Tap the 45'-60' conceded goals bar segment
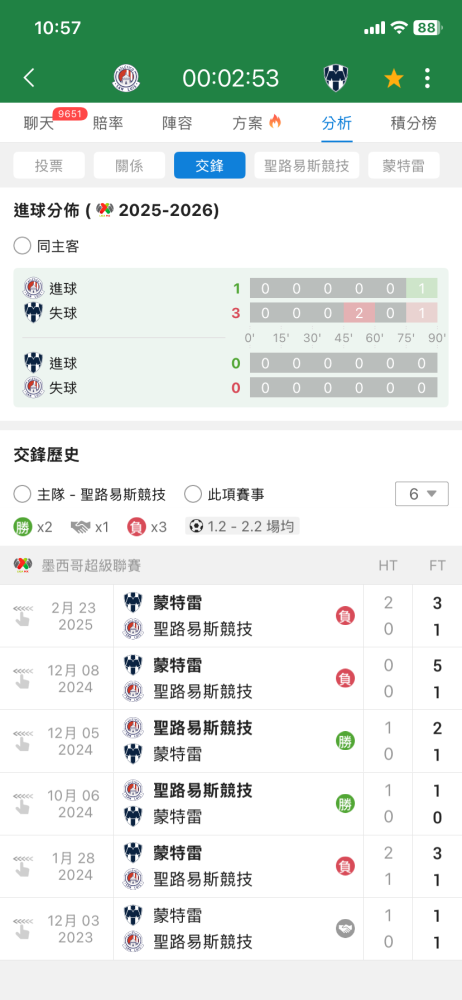This screenshot has height=1000, width=462. [x=359, y=313]
